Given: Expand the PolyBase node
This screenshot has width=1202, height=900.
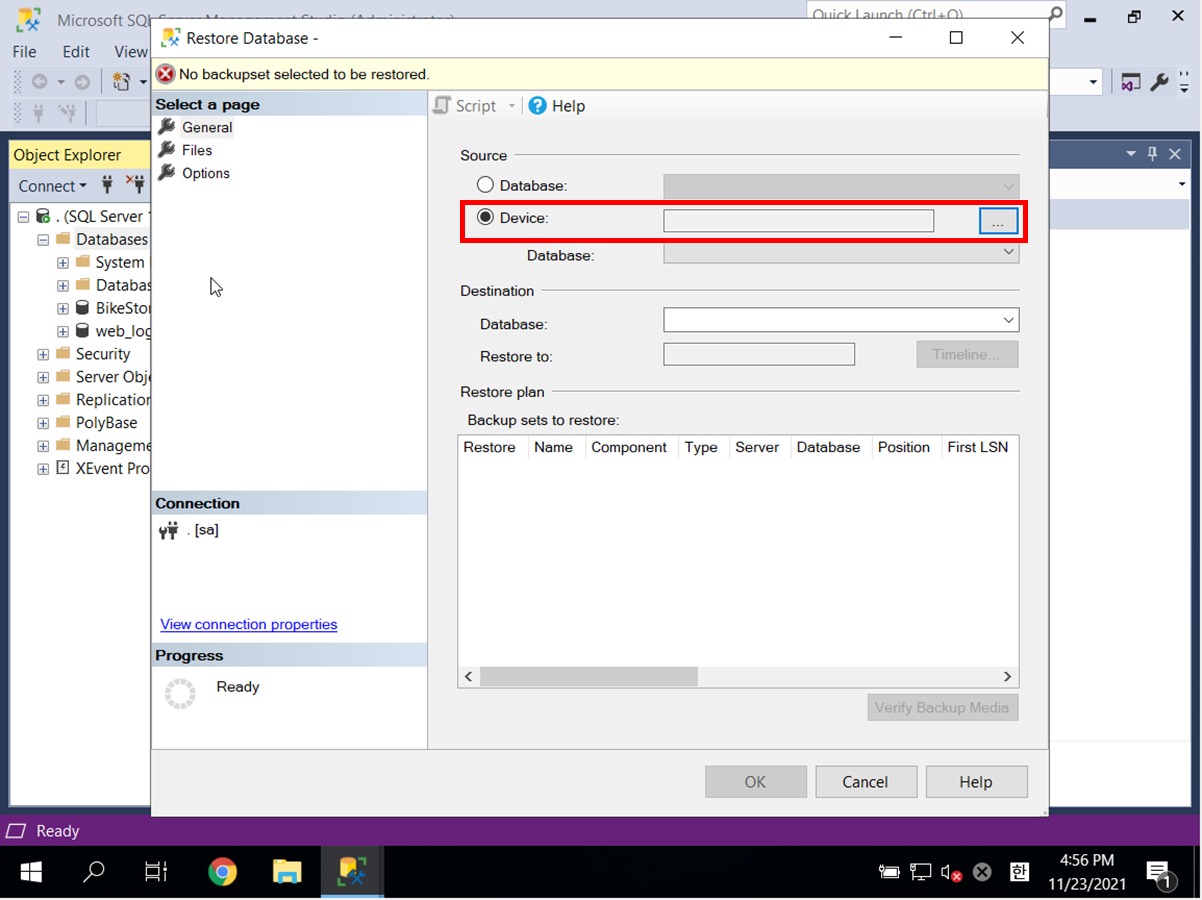Looking at the screenshot, I should (x=43, y=423).
